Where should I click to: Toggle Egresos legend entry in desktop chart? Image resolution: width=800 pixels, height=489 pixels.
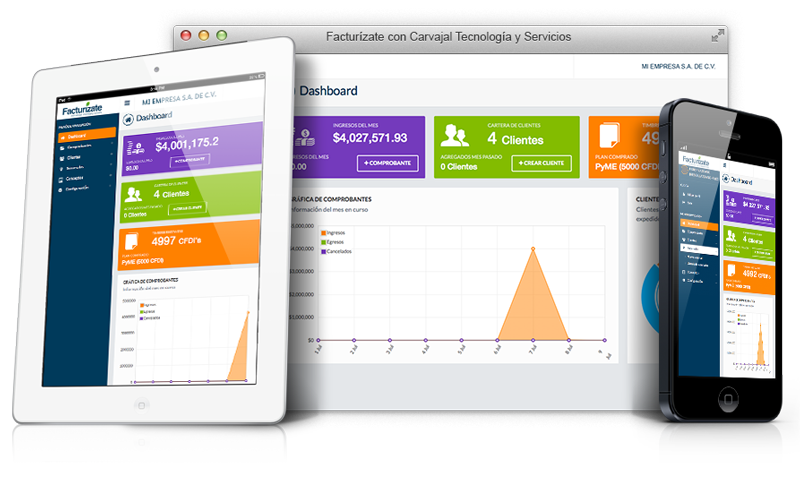pos(332,242)
